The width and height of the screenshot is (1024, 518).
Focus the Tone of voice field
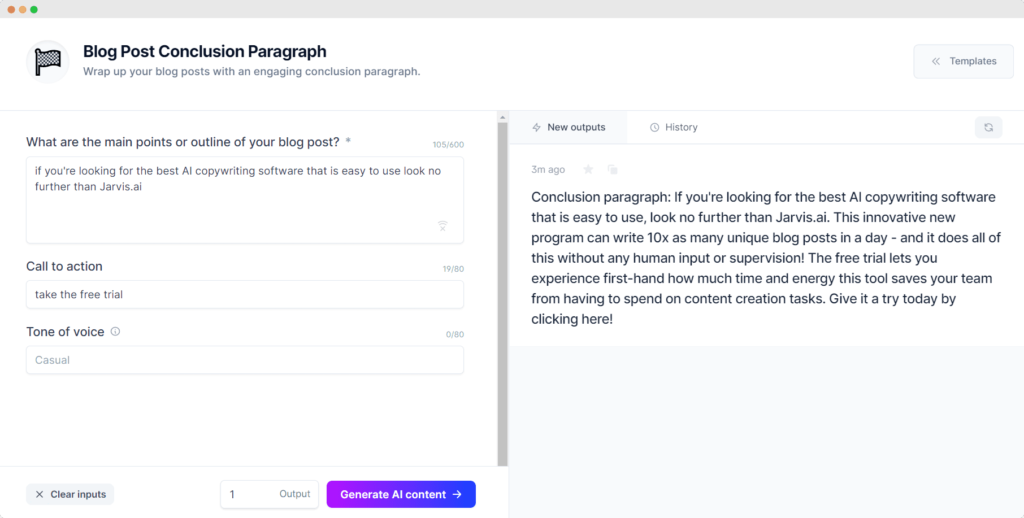click(245, 360)
